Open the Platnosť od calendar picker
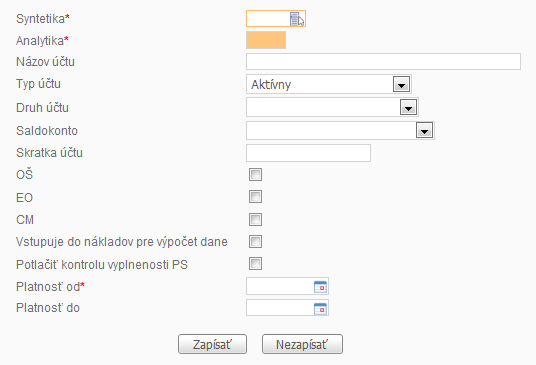This screenshot has height=365, width=536. tap(320, 287)
